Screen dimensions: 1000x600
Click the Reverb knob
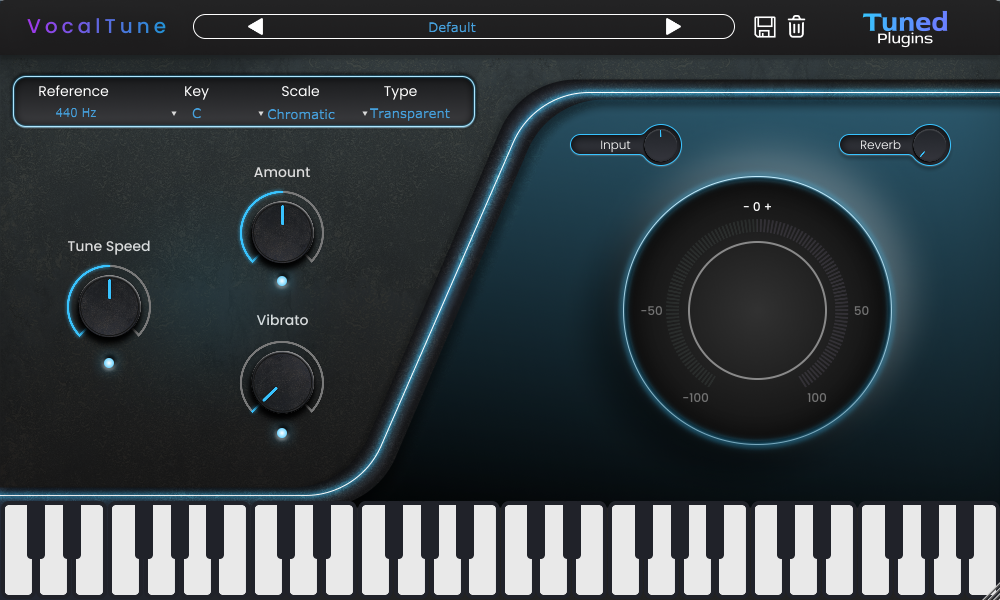click(x=929, y=145)
